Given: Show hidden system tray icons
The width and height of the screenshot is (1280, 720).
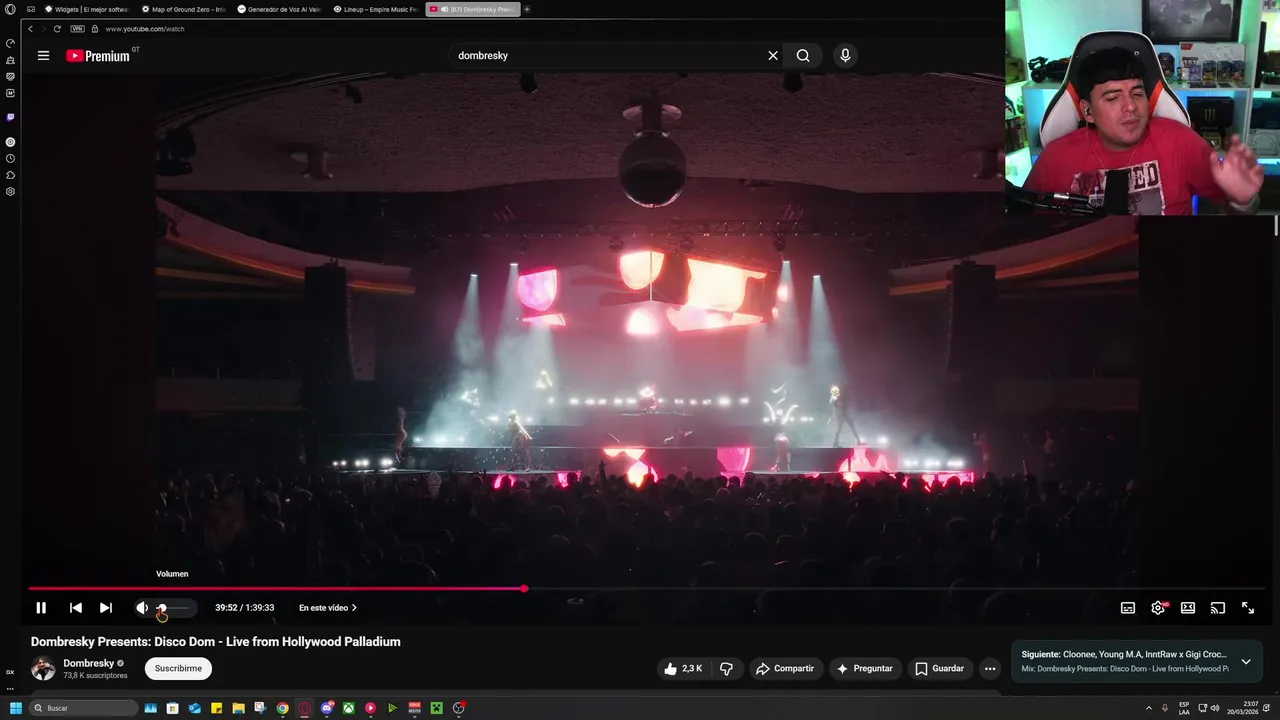Looking at the screenshot, I should 1148,708.
